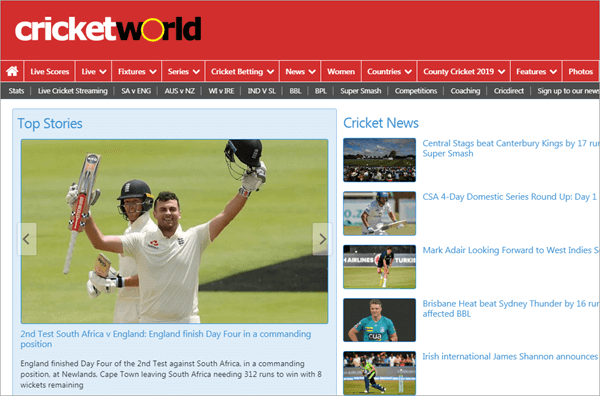600x396 pixels.
Task: Open Super Smash sub navigation link
Action: [x=361, y=91]
